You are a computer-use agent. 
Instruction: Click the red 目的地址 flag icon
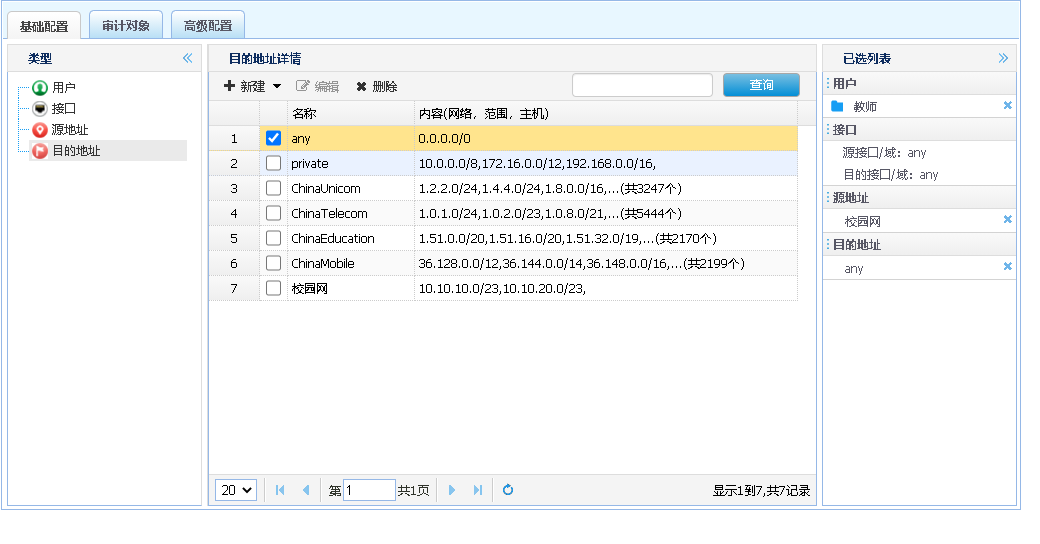(x=40, y=151)
